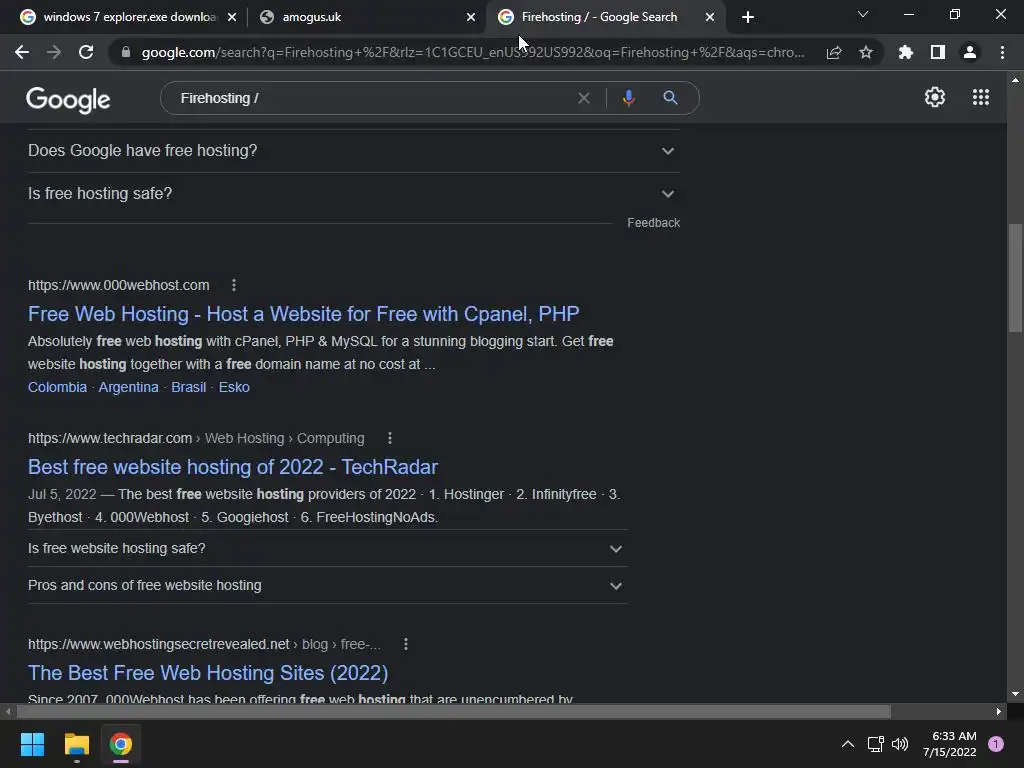Click Chrome icon in taskbar
Image resolution: width=1024 pixels, height=768 pixels.
[121, 744]
